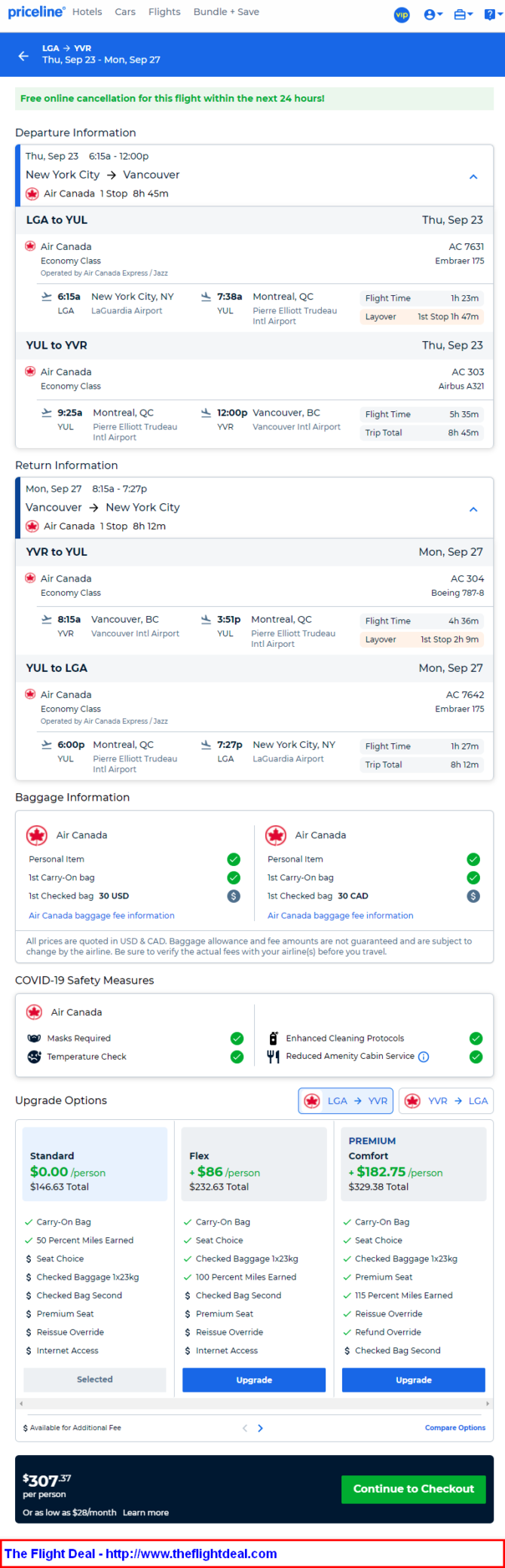Image resolution: width=505 pixels, height=1568 pixels.
Task: Open the Hotels menu item
Action: (x=87, y=12)
